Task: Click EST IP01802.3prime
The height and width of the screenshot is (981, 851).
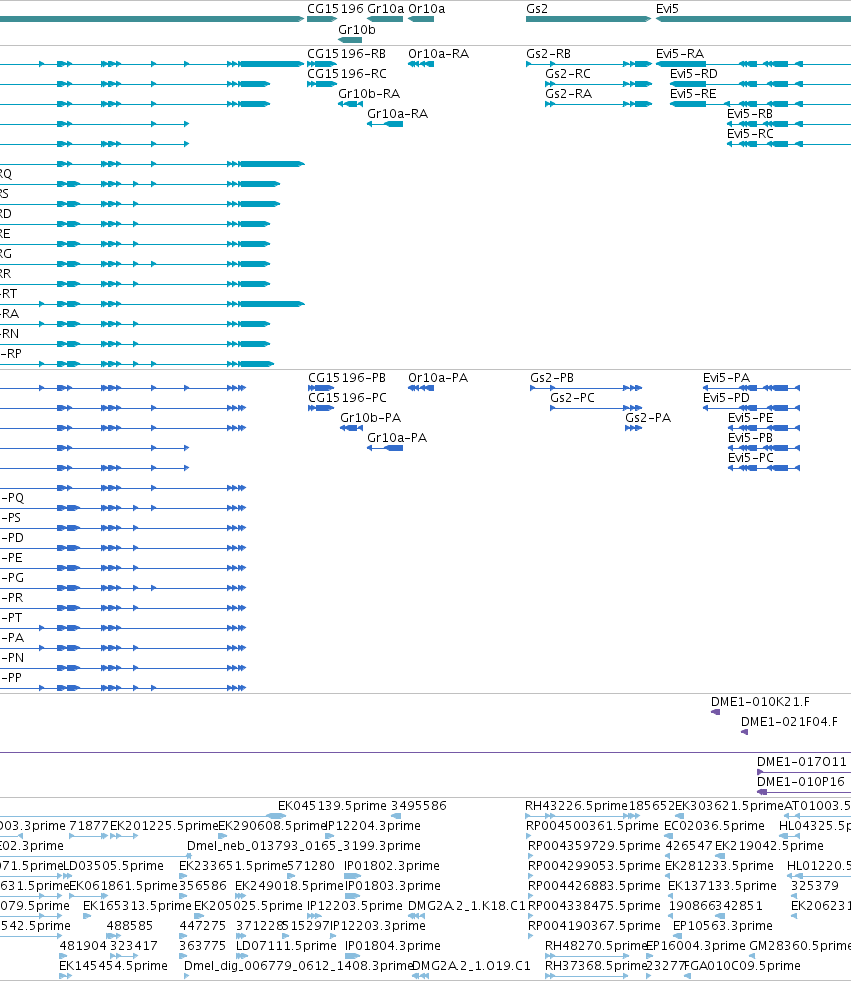Action: click(x=392, y=866)
